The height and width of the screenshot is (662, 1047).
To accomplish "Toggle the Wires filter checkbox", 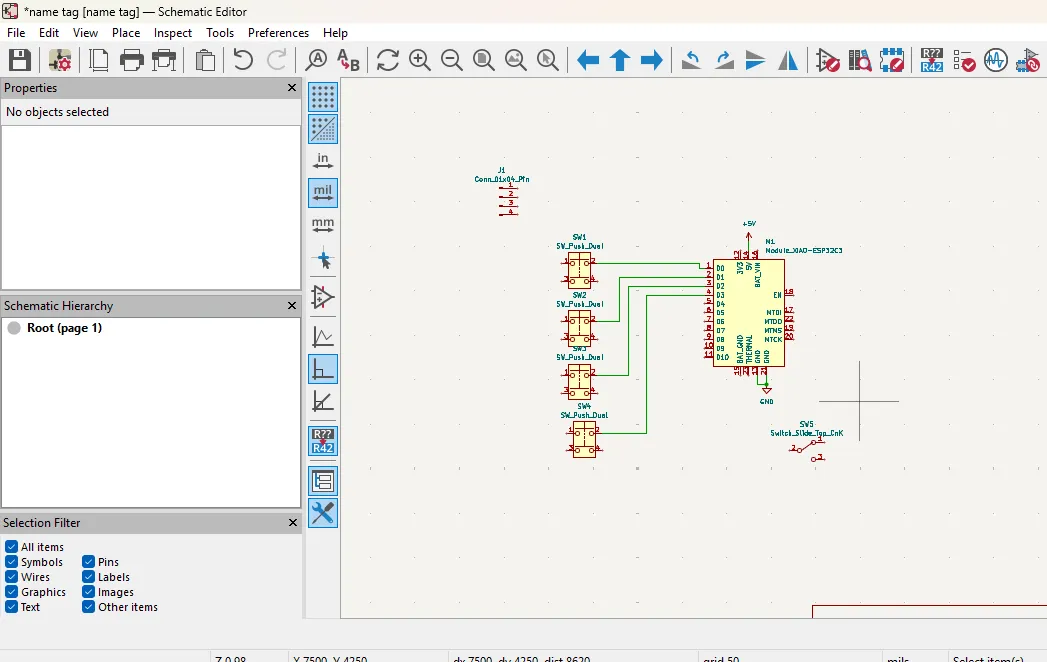I will click(x=12, y=577).
